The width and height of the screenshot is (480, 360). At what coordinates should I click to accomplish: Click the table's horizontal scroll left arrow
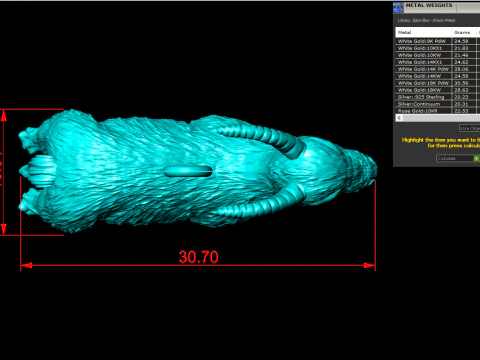tap(399, 118)
